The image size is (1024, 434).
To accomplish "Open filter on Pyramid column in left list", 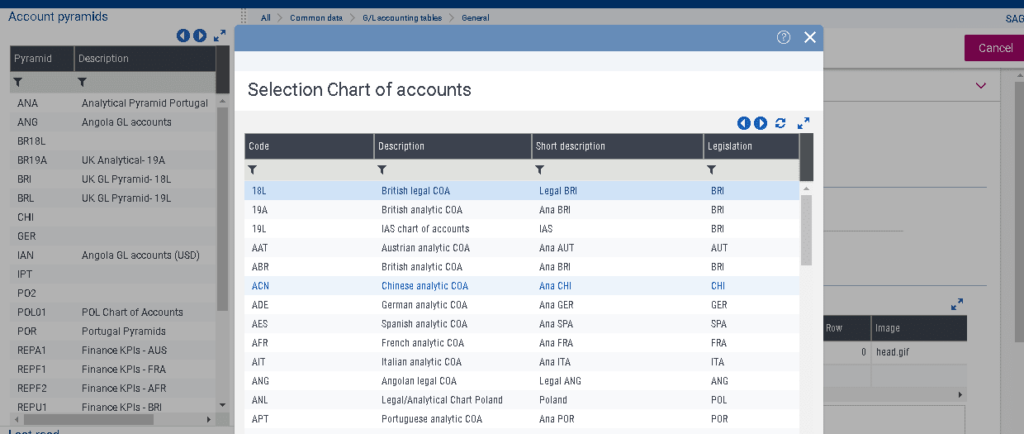I will click(18, 82).
